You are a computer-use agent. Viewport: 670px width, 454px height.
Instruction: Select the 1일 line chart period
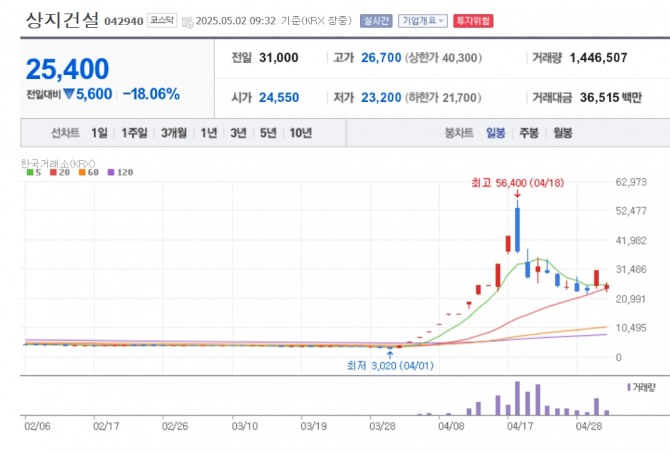click(99, 132)
